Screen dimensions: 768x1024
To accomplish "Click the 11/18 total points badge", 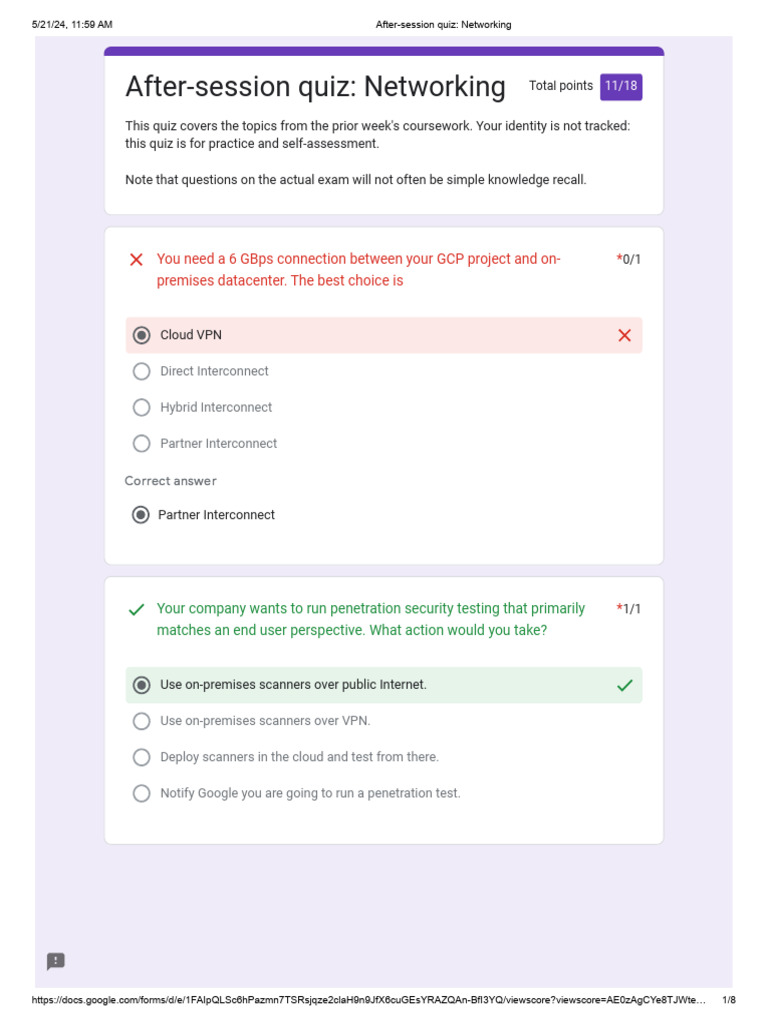I will click(621, 86).
